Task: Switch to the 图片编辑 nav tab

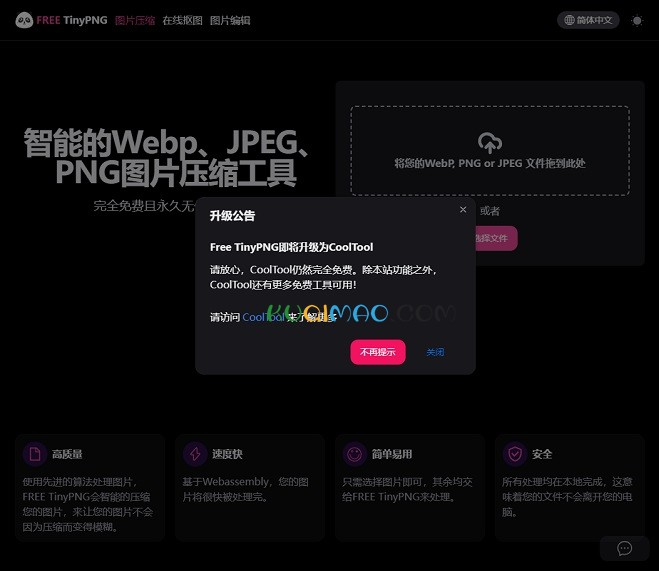Action: 230,20
